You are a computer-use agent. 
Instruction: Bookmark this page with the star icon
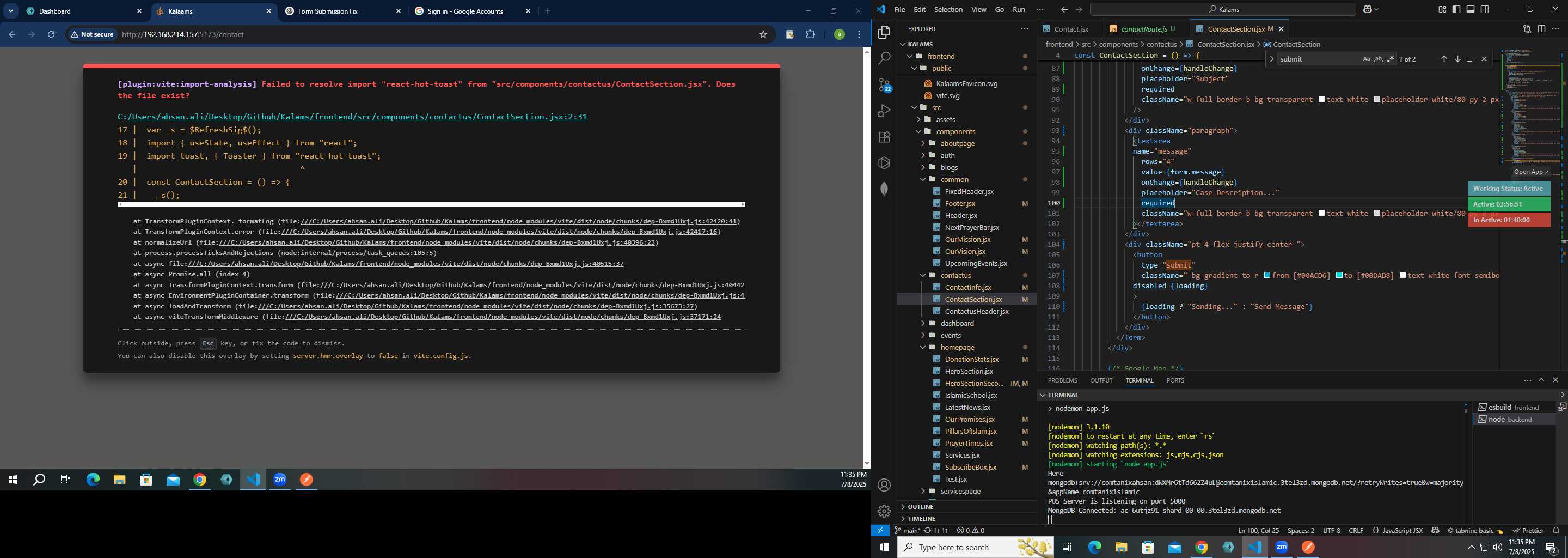763,35
